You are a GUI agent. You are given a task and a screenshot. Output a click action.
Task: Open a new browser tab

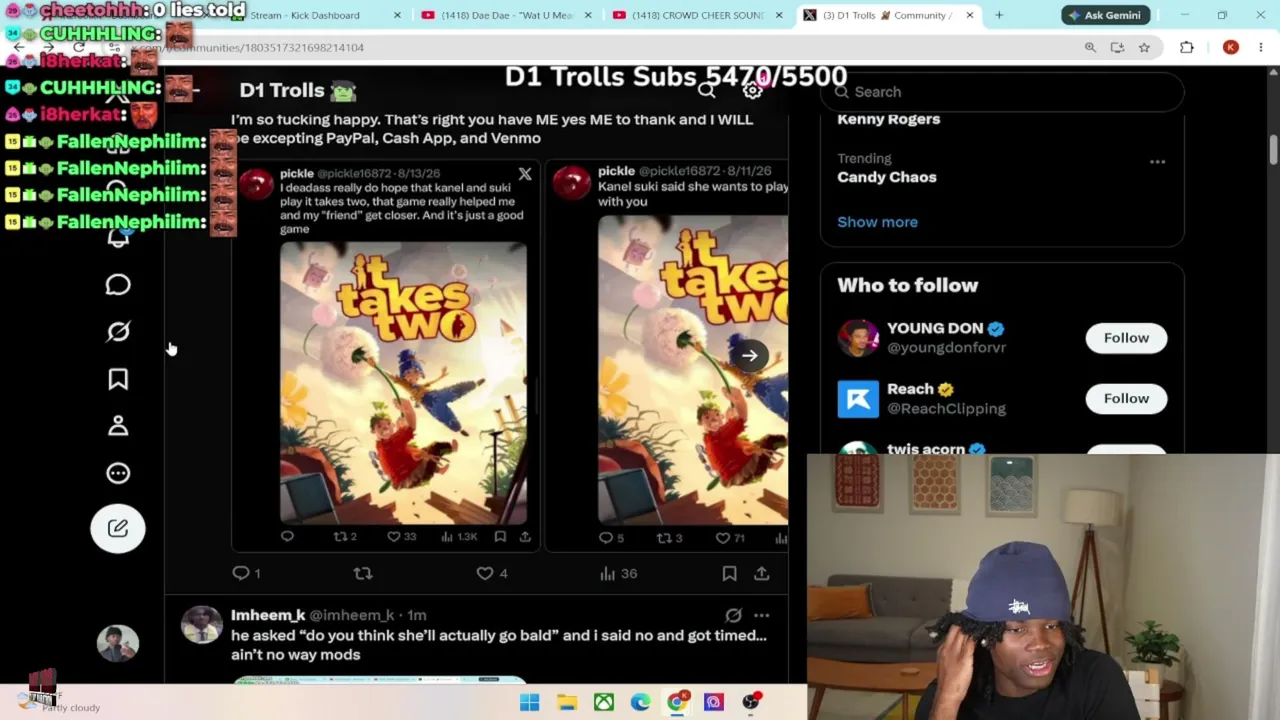999,15
